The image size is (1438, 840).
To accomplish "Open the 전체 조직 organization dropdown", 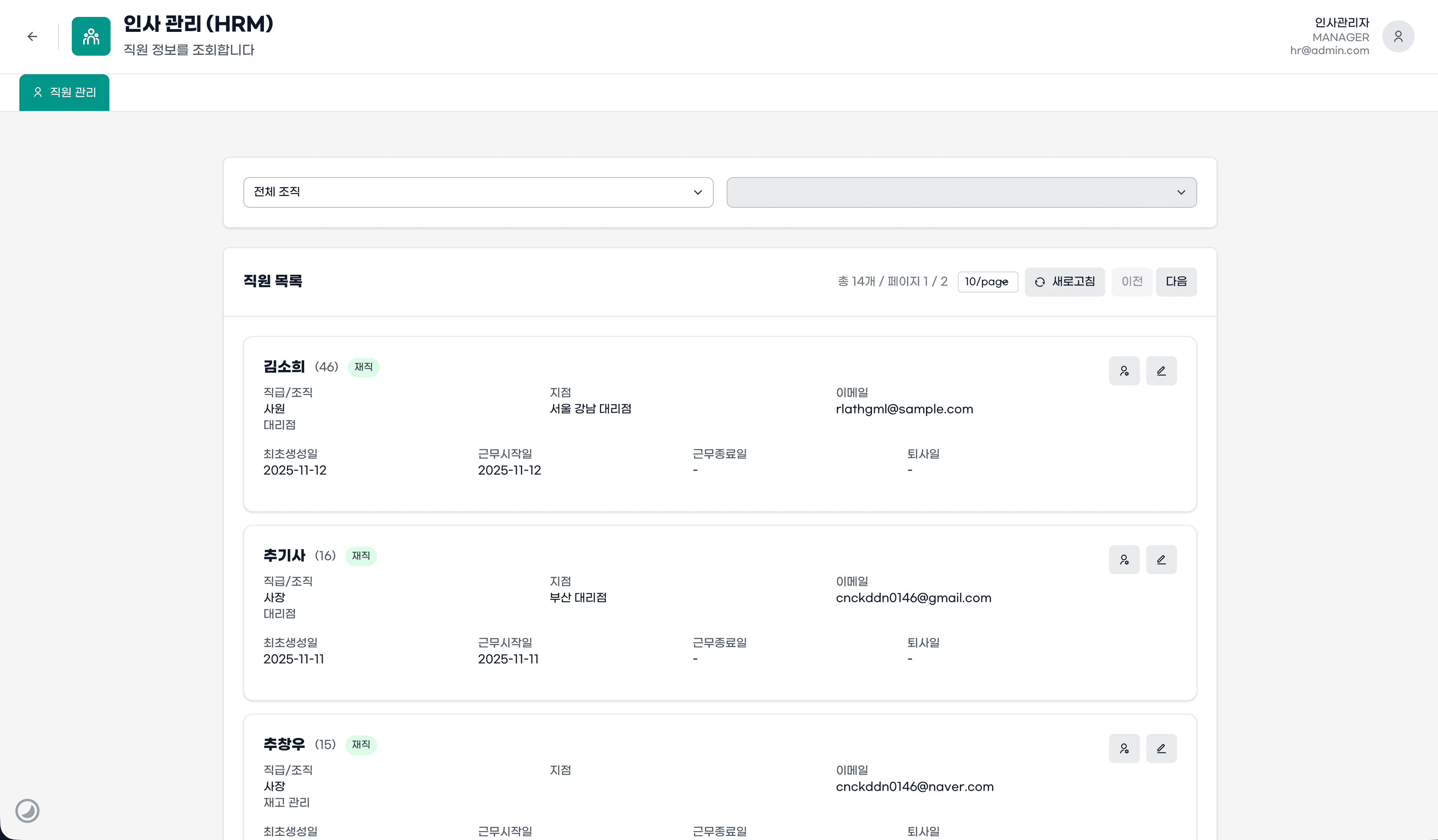I will coord(478,192).
